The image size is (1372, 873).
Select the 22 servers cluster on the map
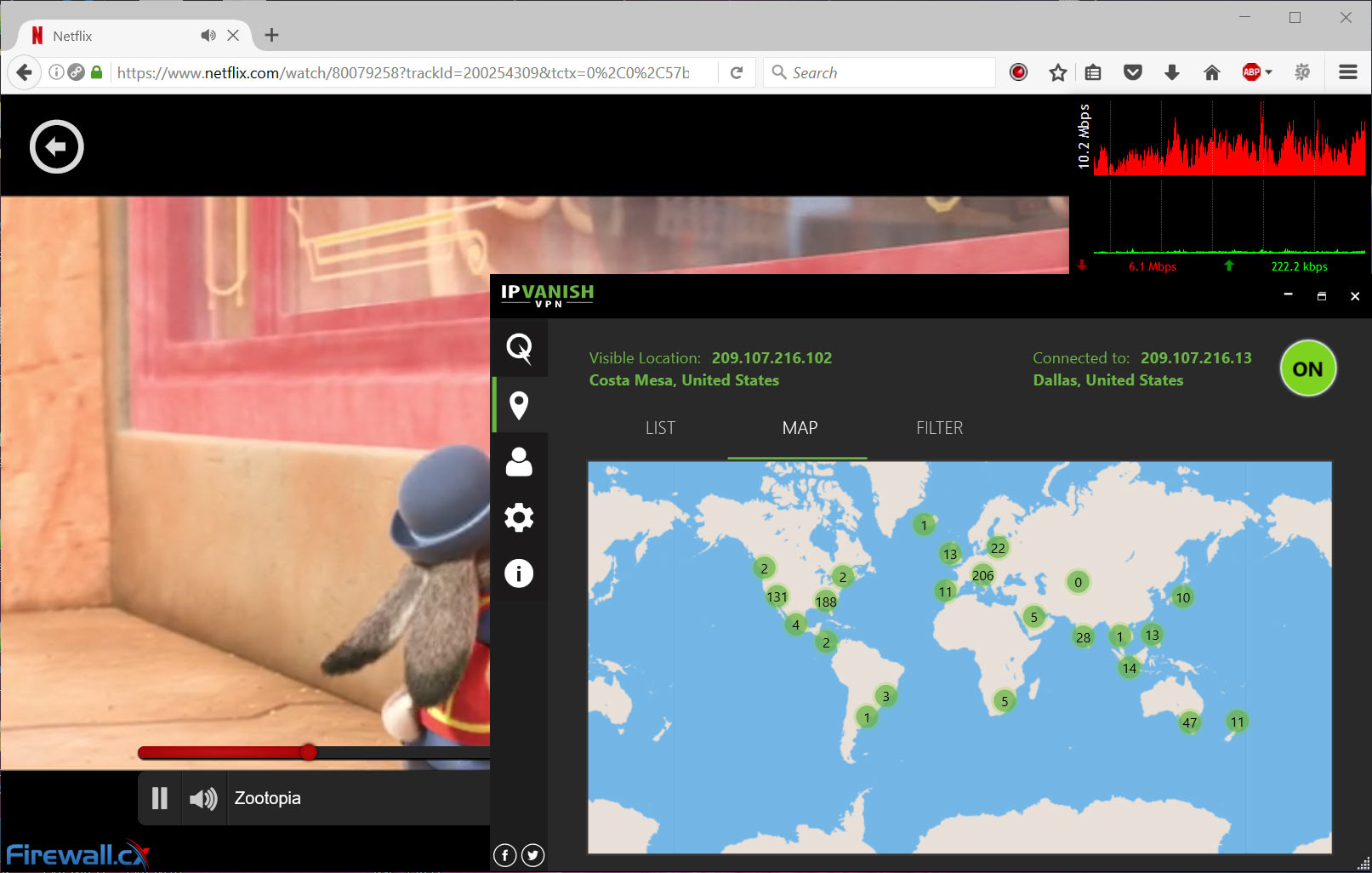tap(998, 548)
